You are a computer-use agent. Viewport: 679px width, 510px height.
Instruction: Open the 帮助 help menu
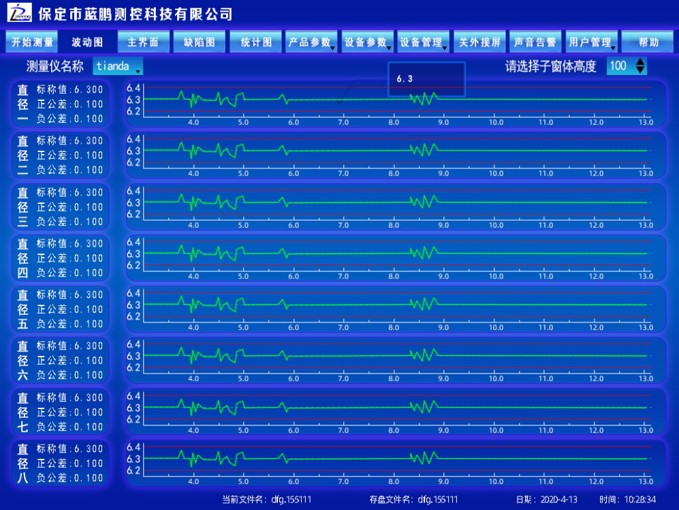tap(647, 43)
